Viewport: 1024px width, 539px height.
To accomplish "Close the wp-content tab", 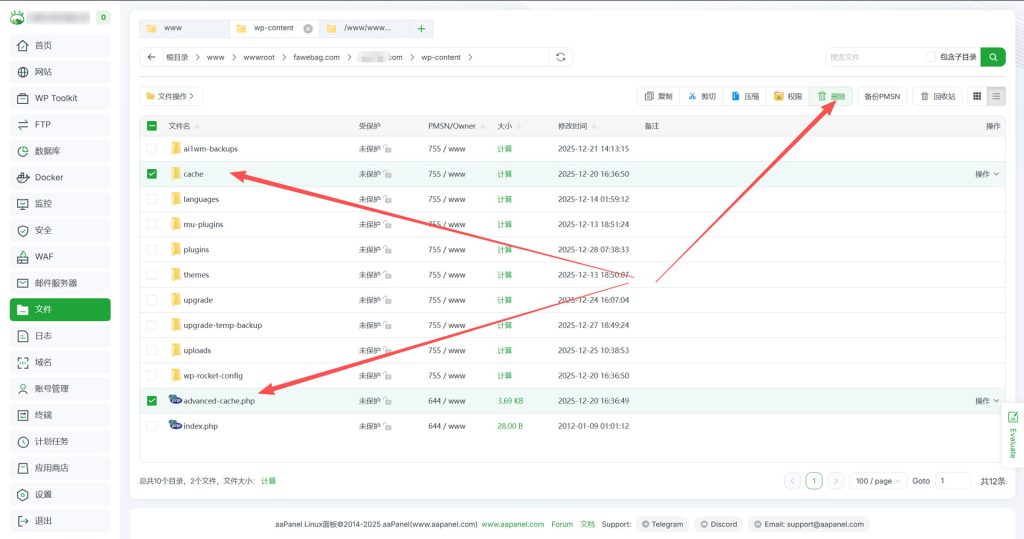I will [308, 29].
